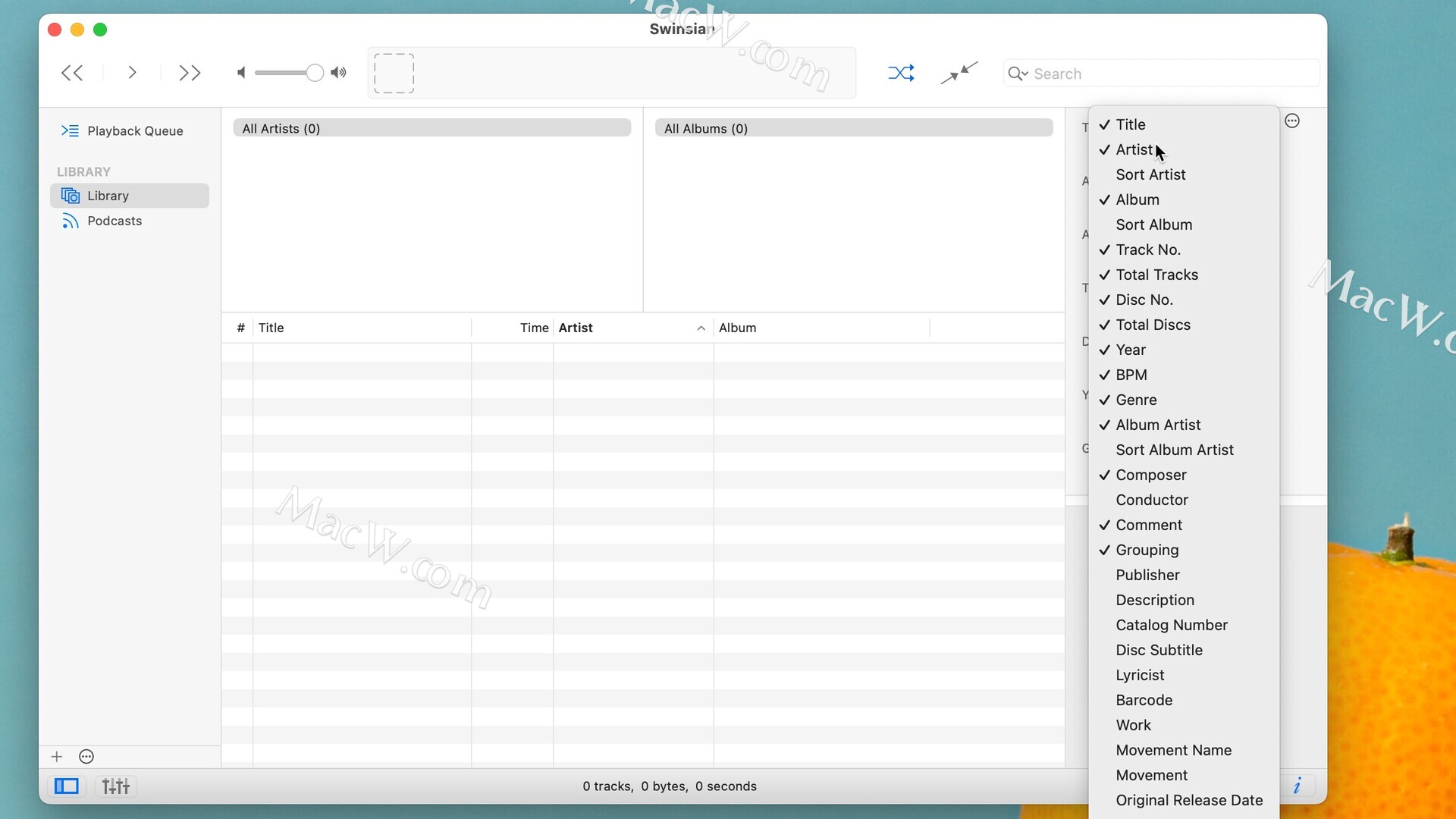
Task: Click the previous track rewind icon
Action: [72, 73]
